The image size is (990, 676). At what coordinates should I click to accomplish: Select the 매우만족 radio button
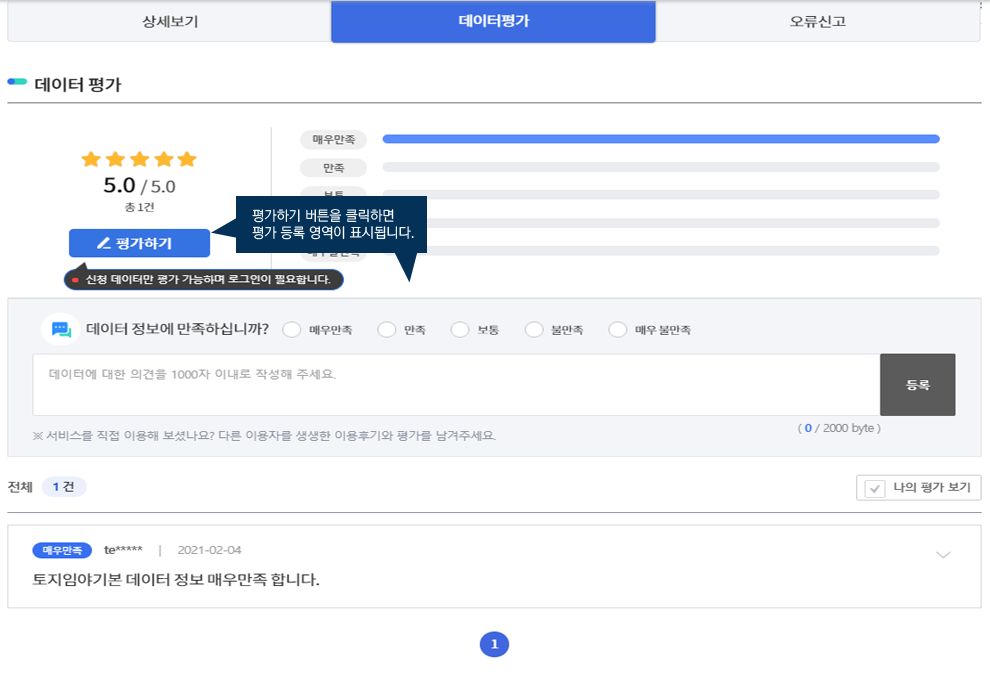293,330
